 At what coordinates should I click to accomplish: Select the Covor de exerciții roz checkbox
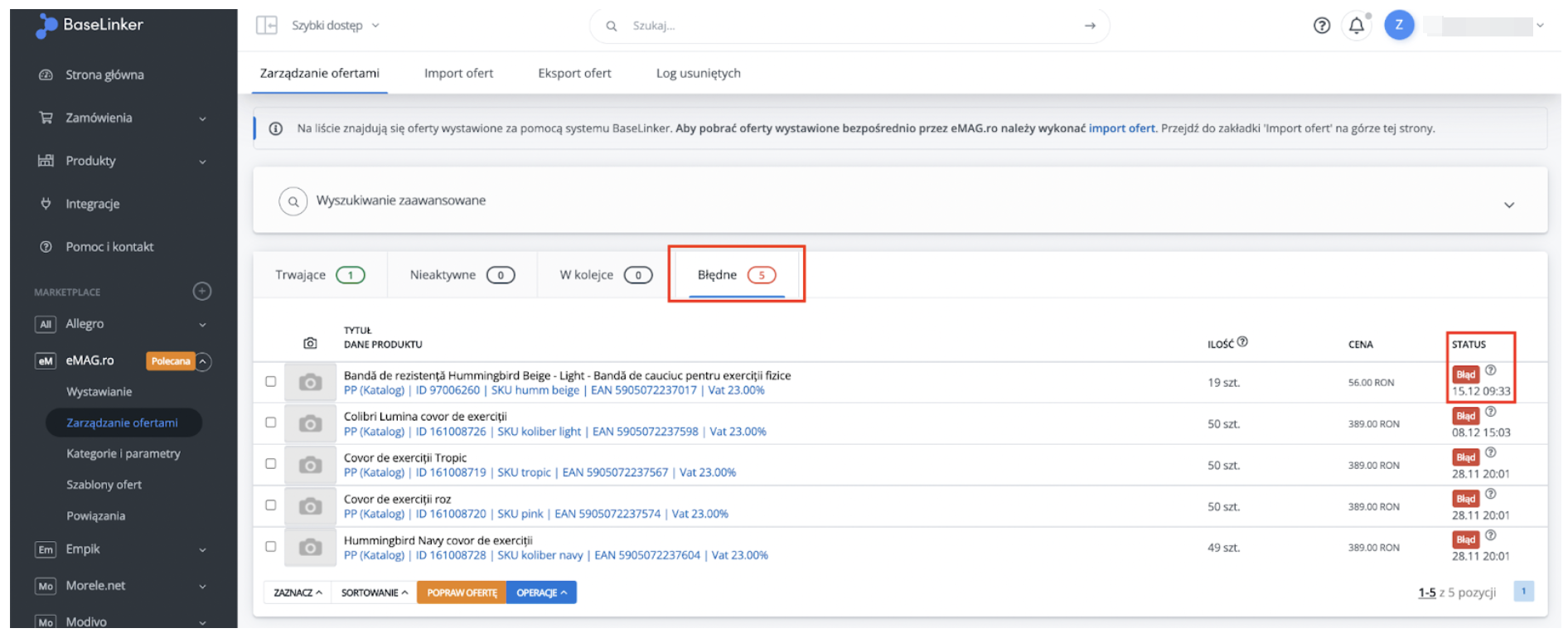[271, 505]
